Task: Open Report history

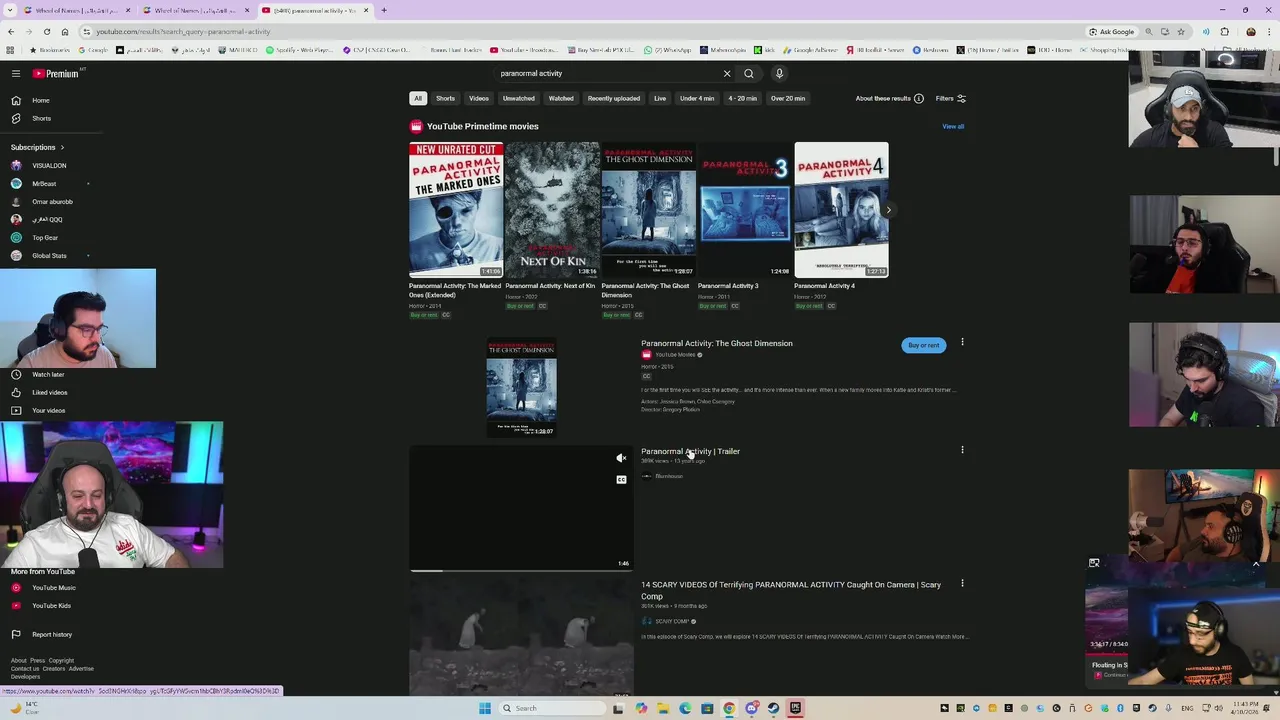Action: [x=51, y=634]
